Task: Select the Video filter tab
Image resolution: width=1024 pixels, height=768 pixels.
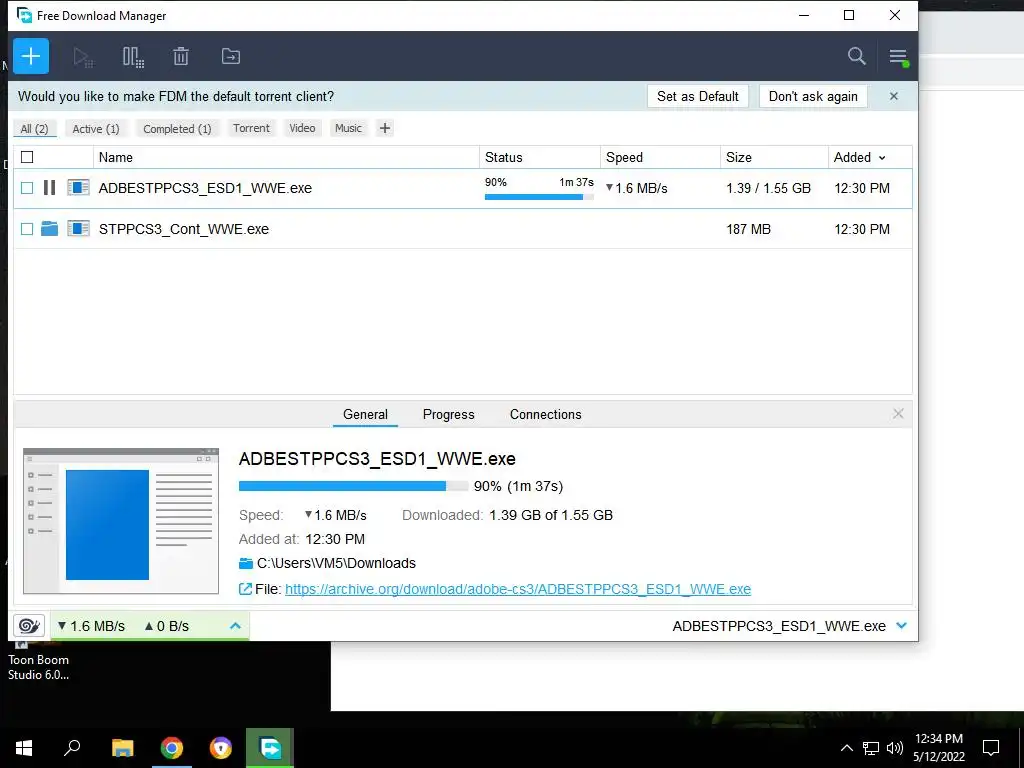Action: click(x=302, y=128)
